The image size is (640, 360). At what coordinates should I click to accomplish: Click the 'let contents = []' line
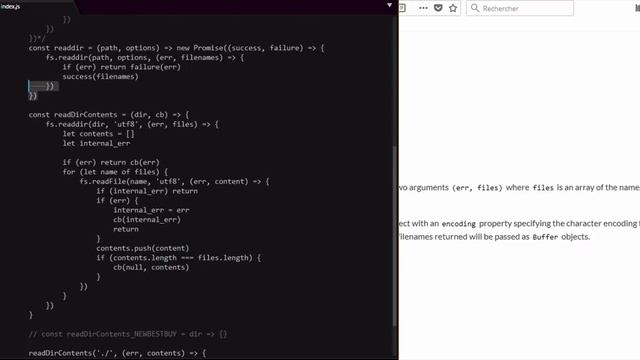coord(98,134)
